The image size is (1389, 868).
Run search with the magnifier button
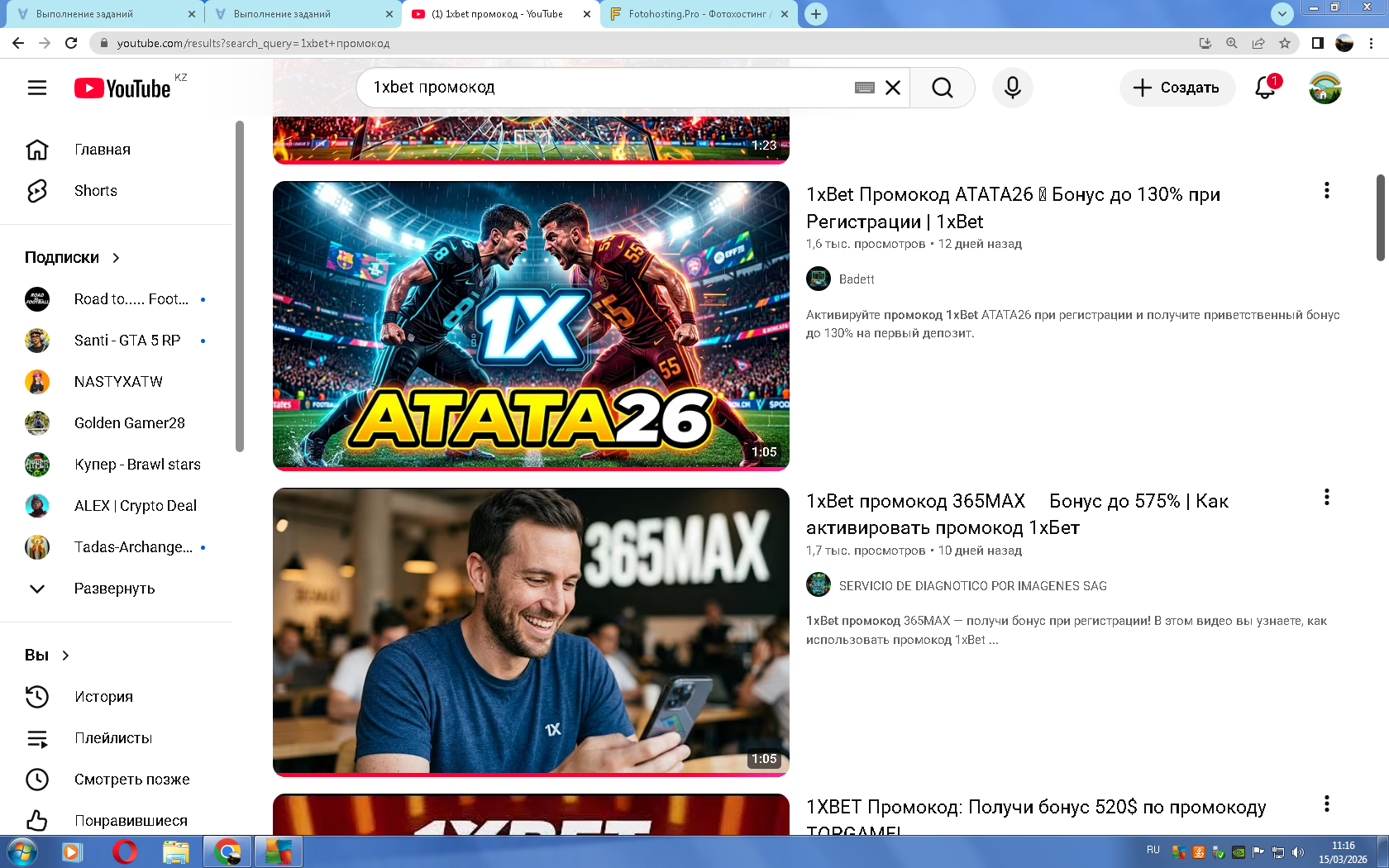coord(943,88)
